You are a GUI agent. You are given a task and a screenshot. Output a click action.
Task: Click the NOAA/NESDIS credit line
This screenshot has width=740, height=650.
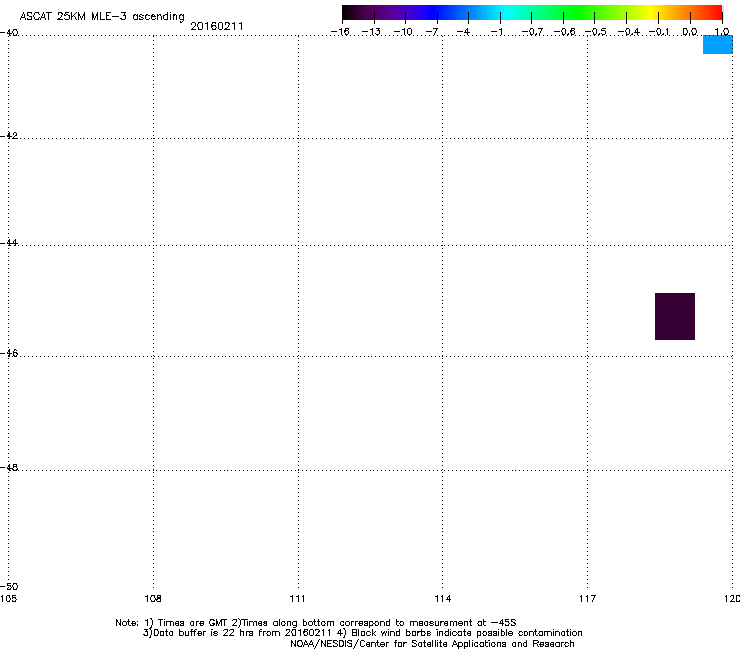click(432, 644)
